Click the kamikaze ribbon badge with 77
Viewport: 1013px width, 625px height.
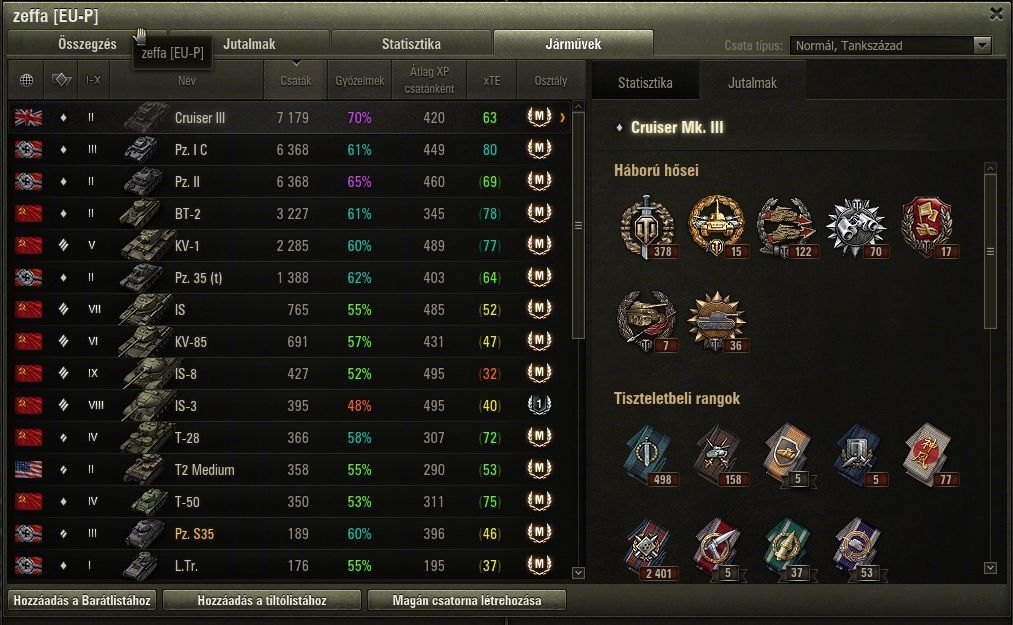[x=930, y=454]
